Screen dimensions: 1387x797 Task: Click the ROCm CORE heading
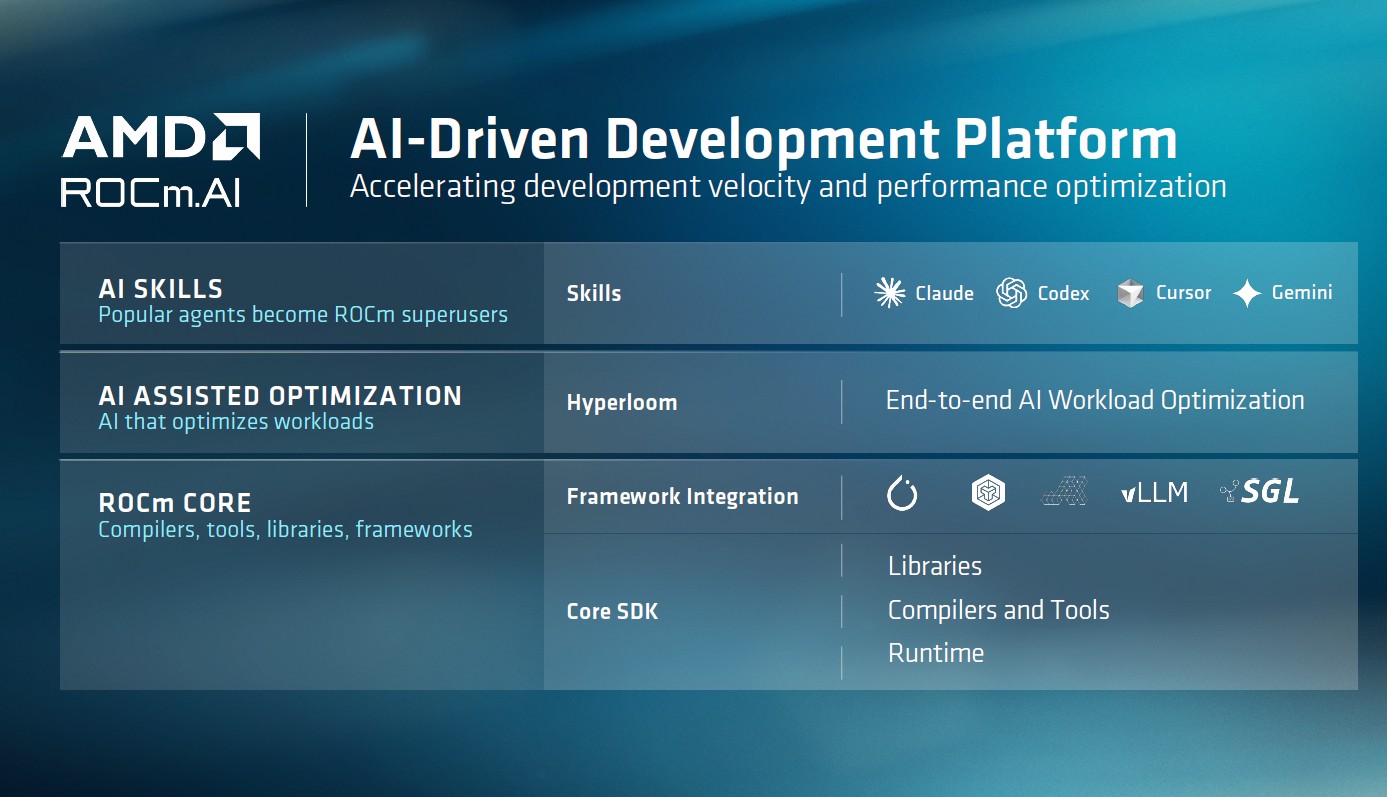[x=175, y=503]
